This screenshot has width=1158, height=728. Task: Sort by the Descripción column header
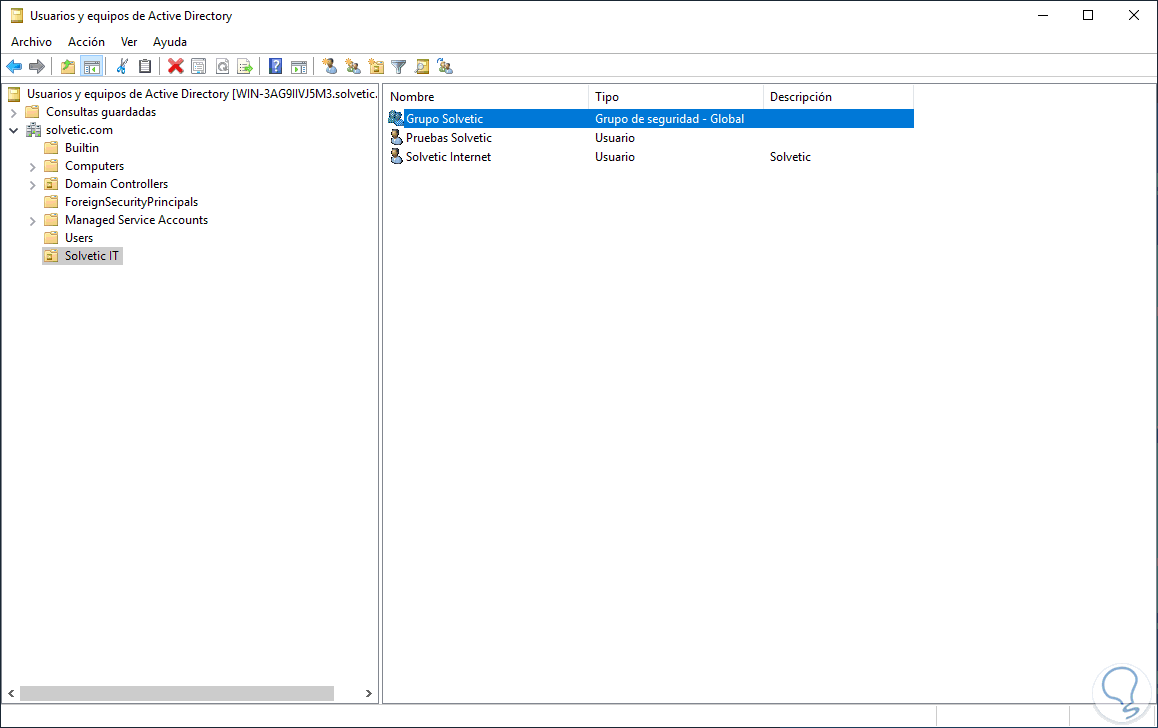(x=838, y=97)
